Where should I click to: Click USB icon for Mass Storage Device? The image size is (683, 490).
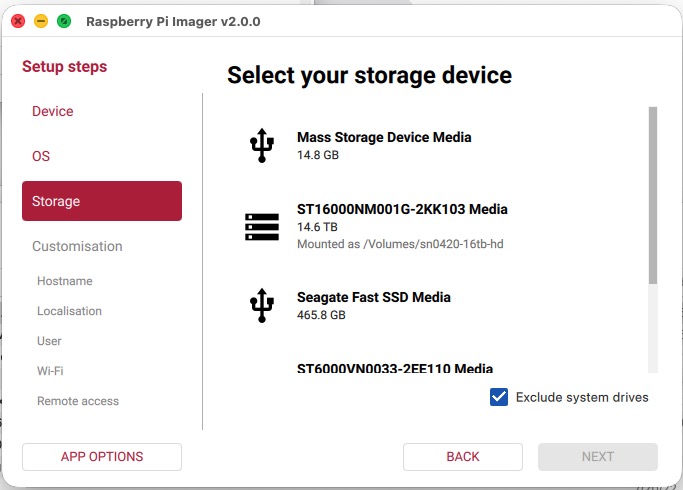pos(261,146)
